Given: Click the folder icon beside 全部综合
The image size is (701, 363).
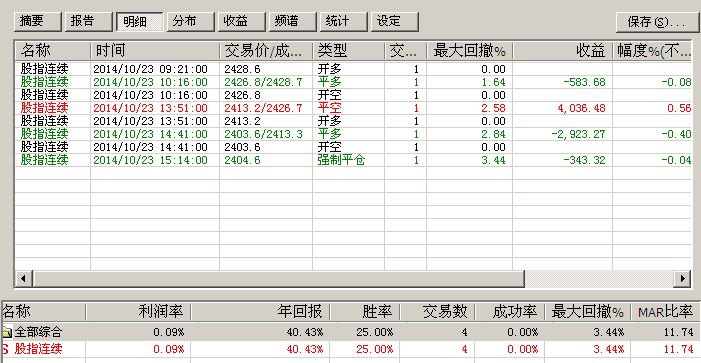Looking at the screenshot, I should coord(7,332).
